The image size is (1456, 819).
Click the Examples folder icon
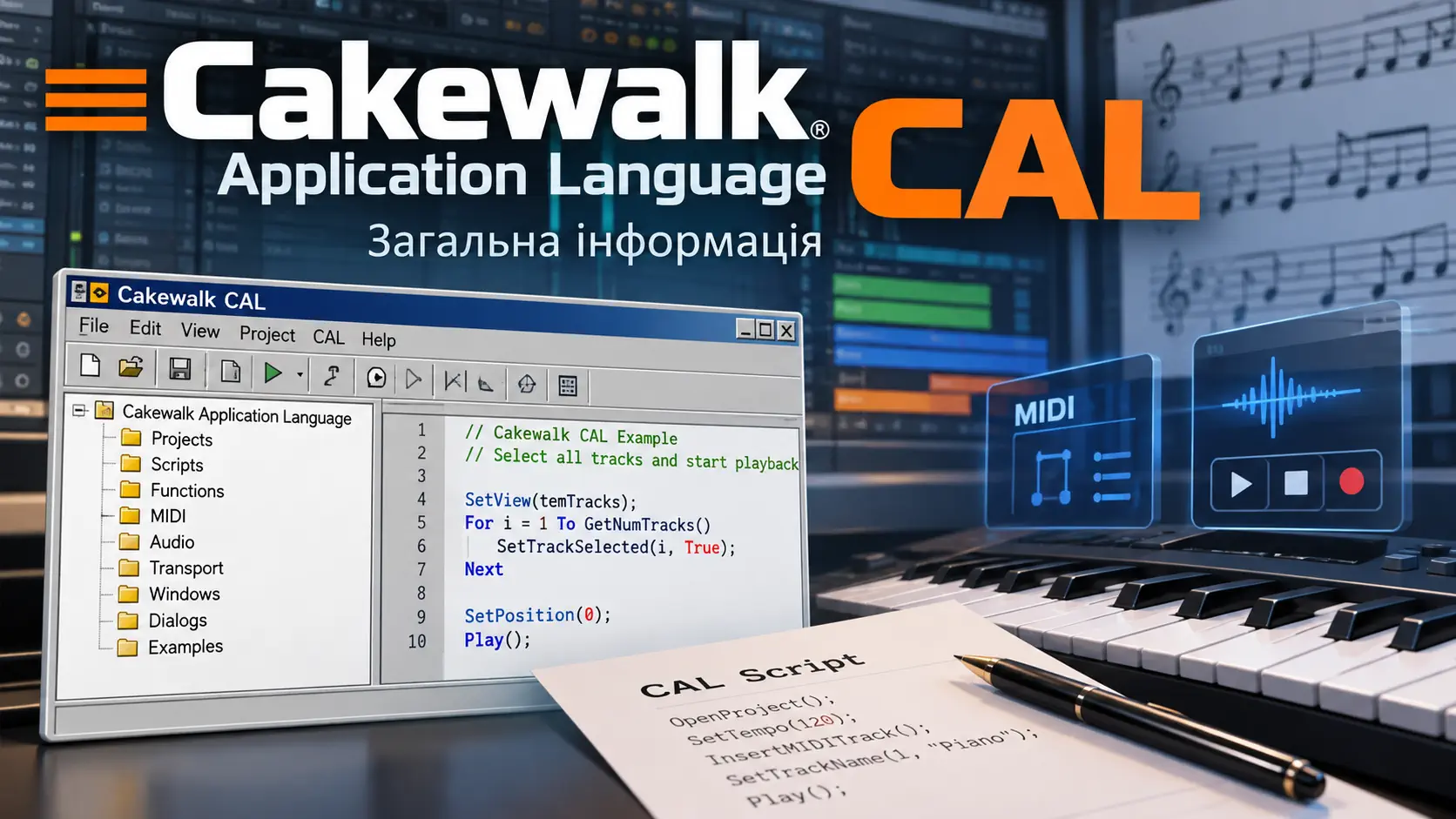[x=127, y=647]
